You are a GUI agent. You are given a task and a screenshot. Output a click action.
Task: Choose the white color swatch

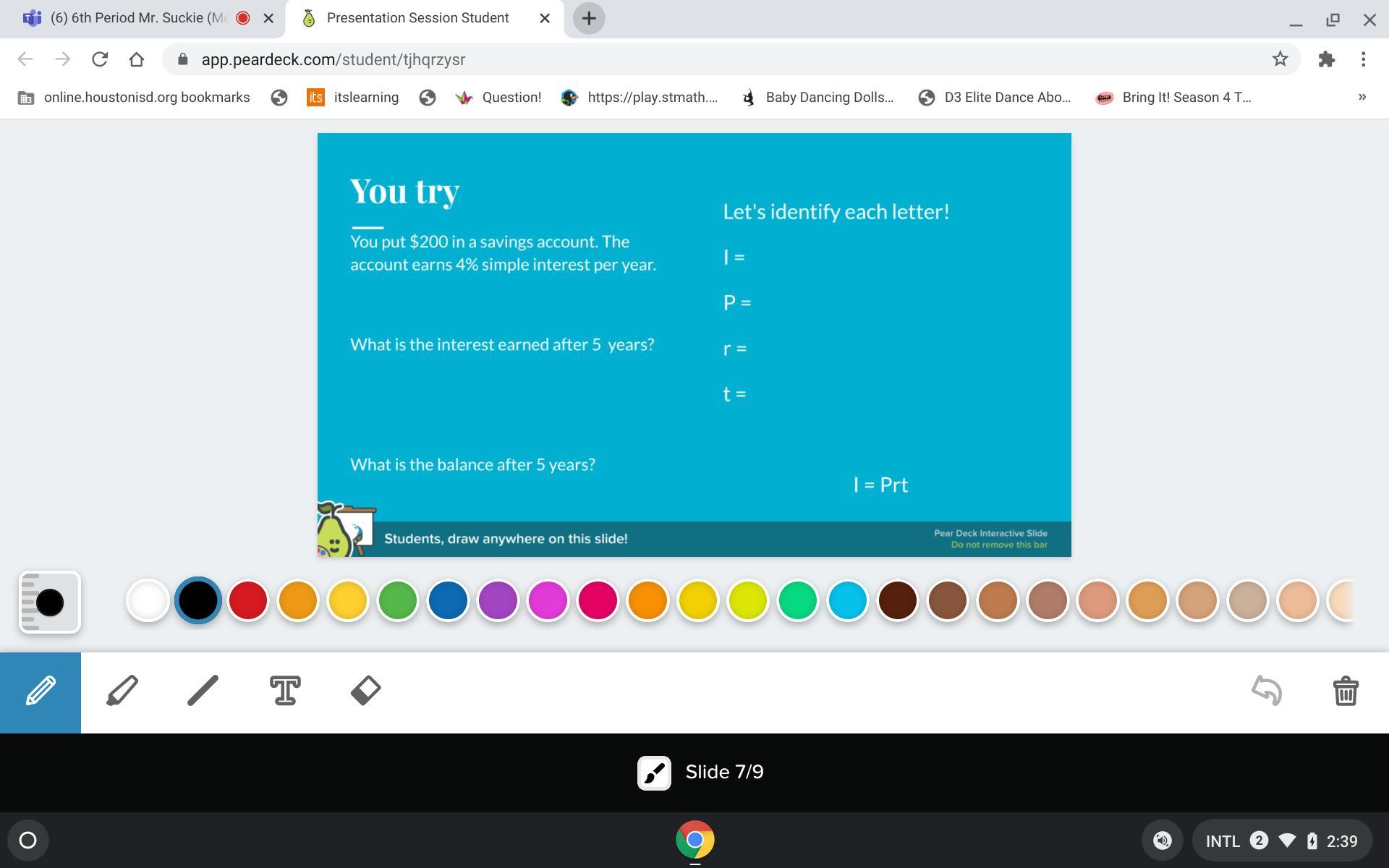click(x=148, y=600)
